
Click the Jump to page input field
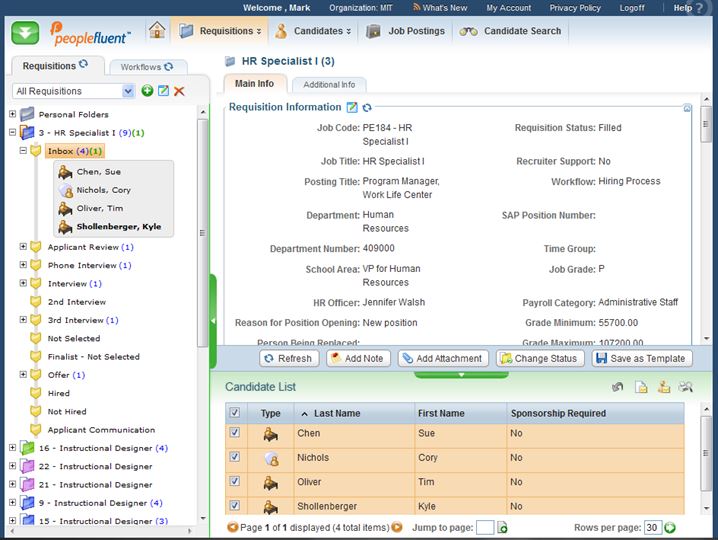click(484, 527)
